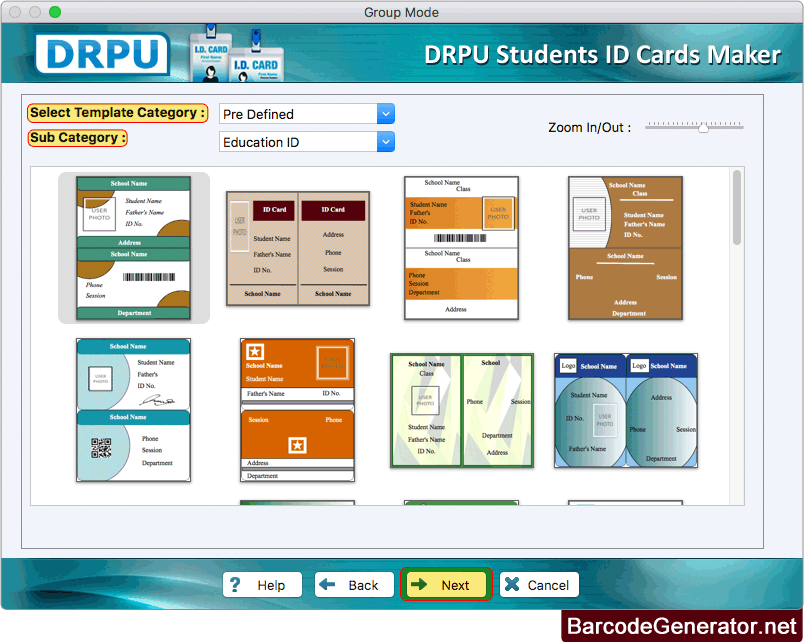Adjust the Zoom In/Out slider handle
Screen dimensions: 804x642
[x=704, y=128]
